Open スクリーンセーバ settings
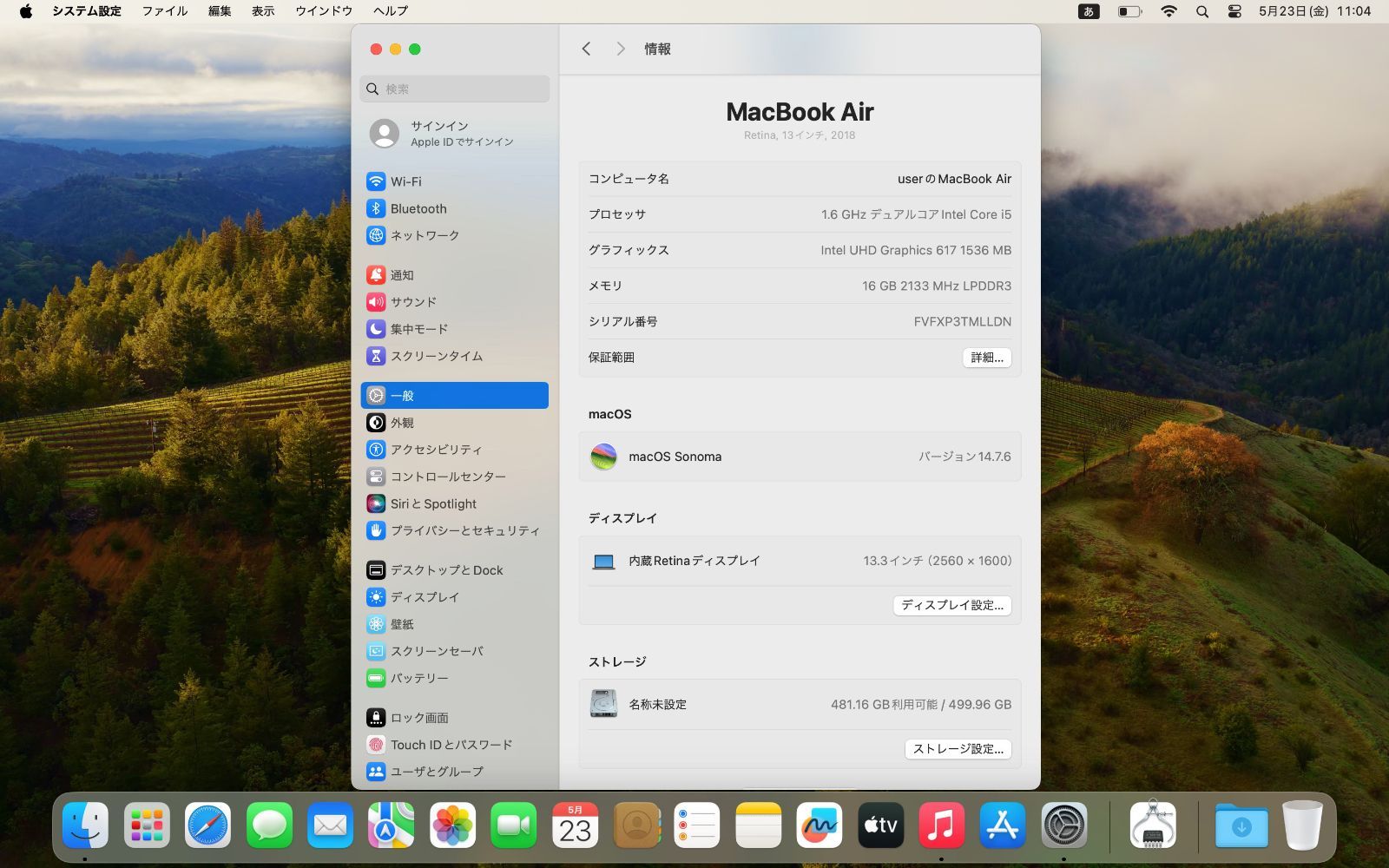Viewport: 1389px width, 868px height. (x=454, y=651)
